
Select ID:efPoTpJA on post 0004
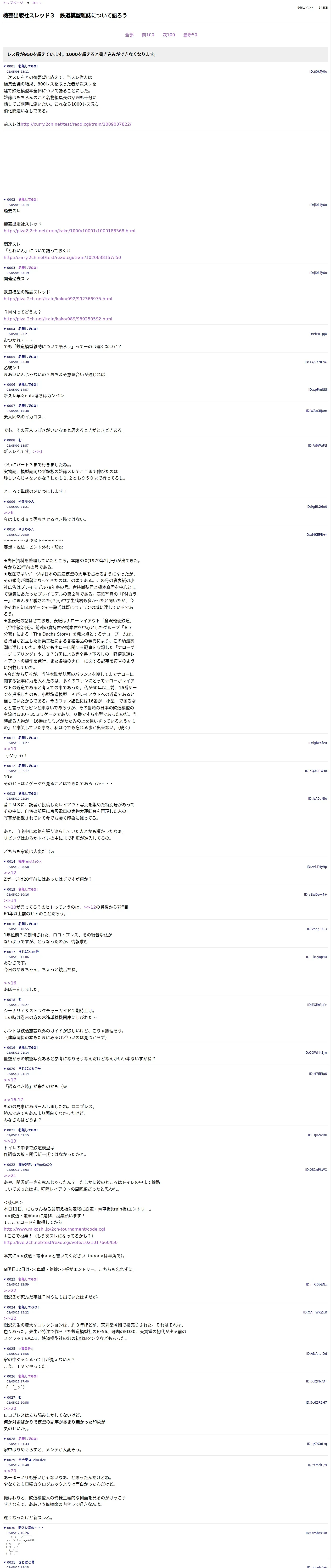point(317,334)
